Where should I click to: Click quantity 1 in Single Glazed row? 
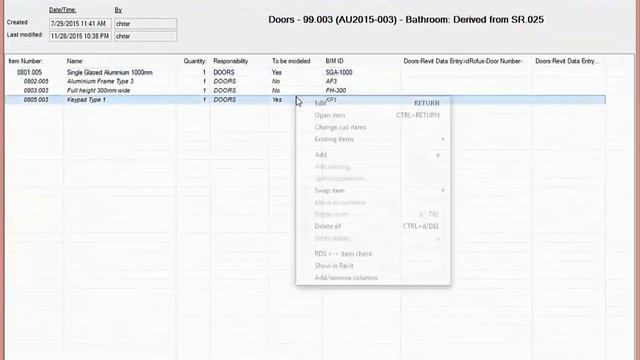tap(204, 73)
